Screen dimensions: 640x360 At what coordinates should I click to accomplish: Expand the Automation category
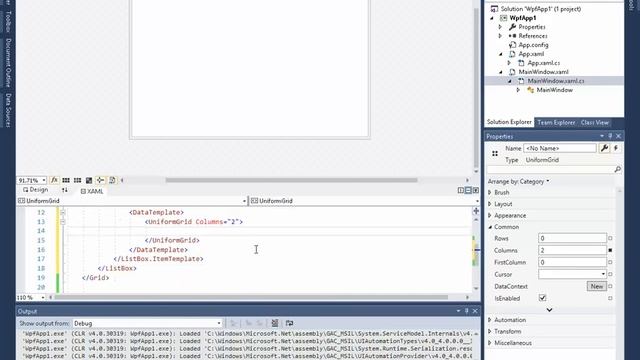click(x=490, y=320)
